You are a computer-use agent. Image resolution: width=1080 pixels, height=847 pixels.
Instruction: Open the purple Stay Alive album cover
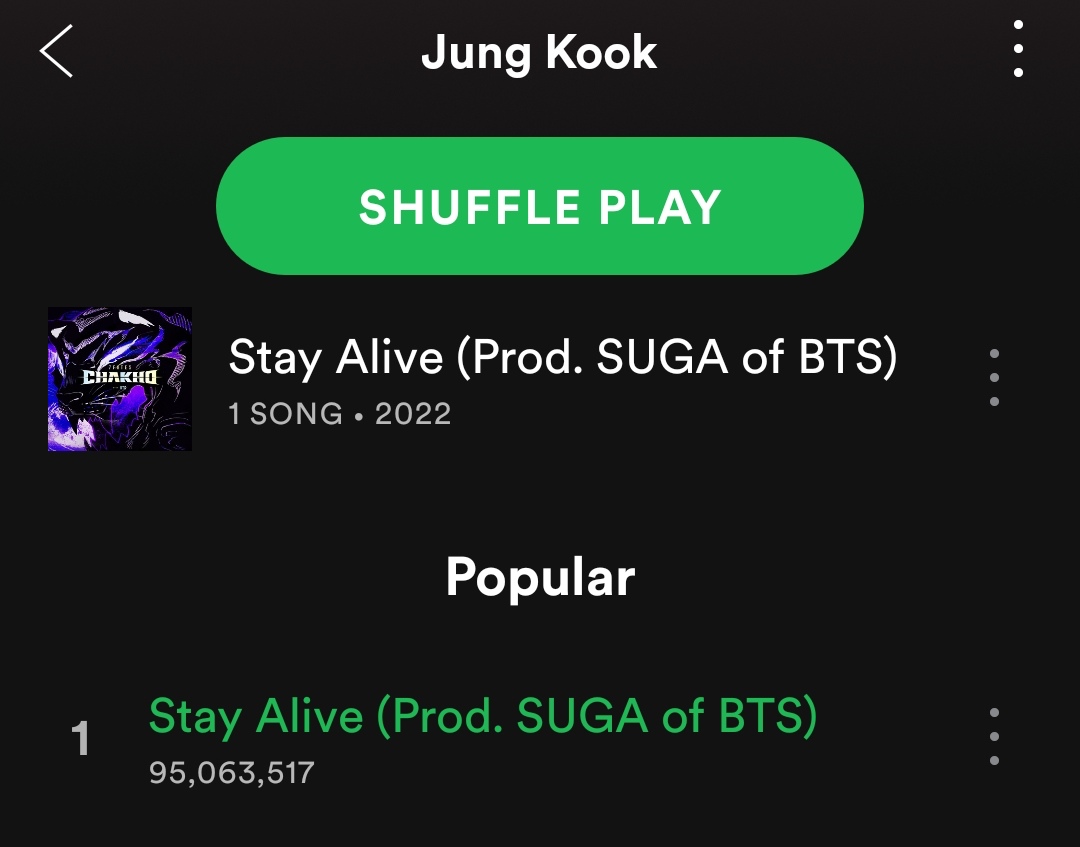(120, 379)
